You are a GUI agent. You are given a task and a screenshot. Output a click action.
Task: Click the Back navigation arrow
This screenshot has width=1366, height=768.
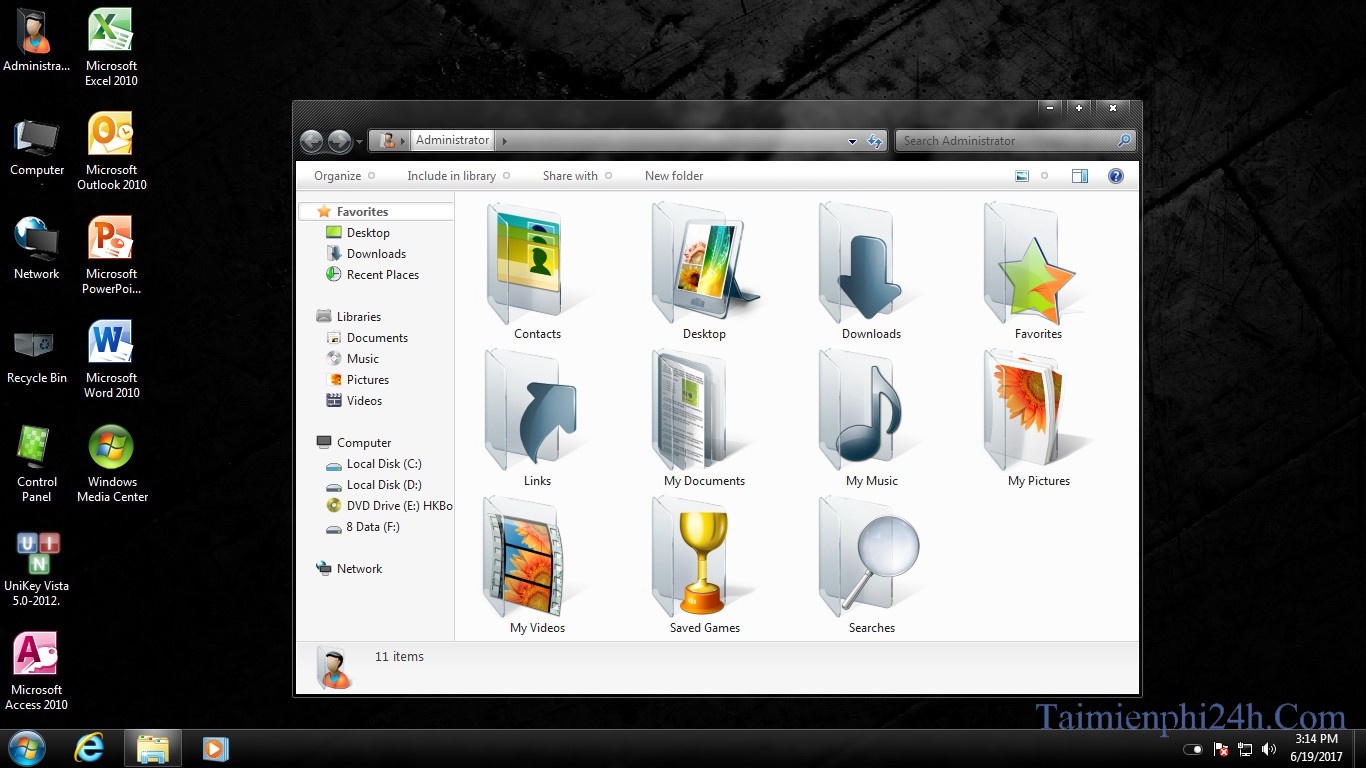pyautogui.click(x=311, y=141)
